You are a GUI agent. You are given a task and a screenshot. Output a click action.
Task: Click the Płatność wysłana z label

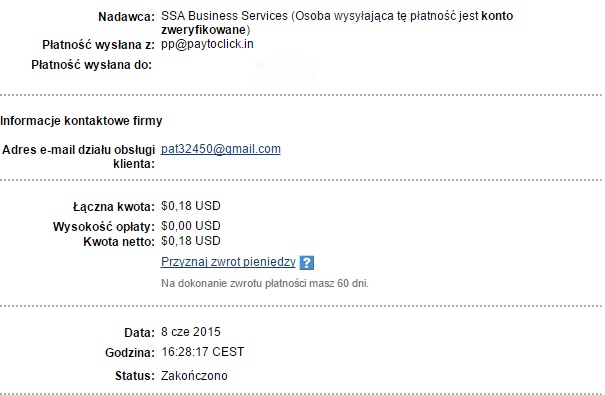click(98, 45)
